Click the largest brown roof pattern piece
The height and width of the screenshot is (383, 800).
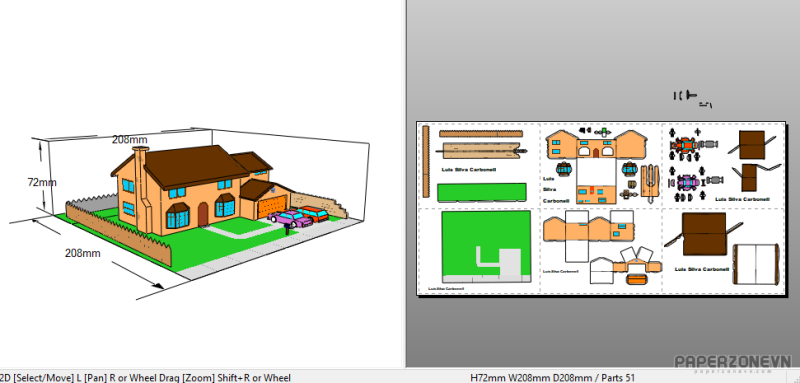[x=704, y=234]
